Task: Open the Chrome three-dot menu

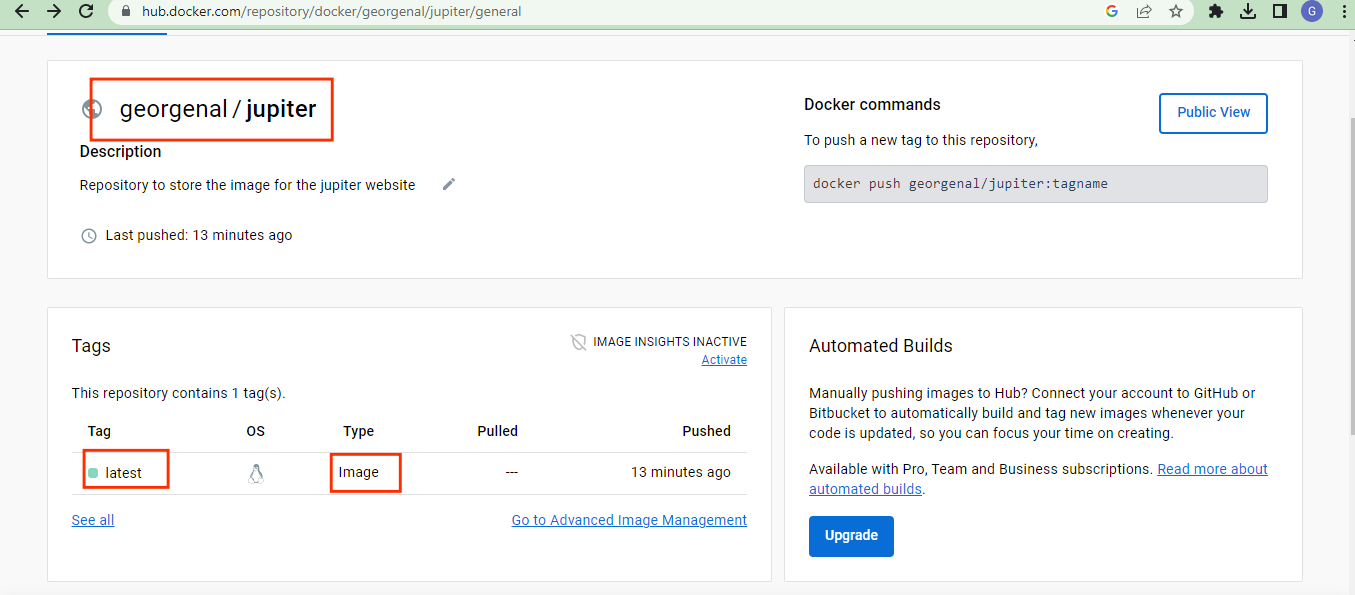Action: (x=1343, y=12)
